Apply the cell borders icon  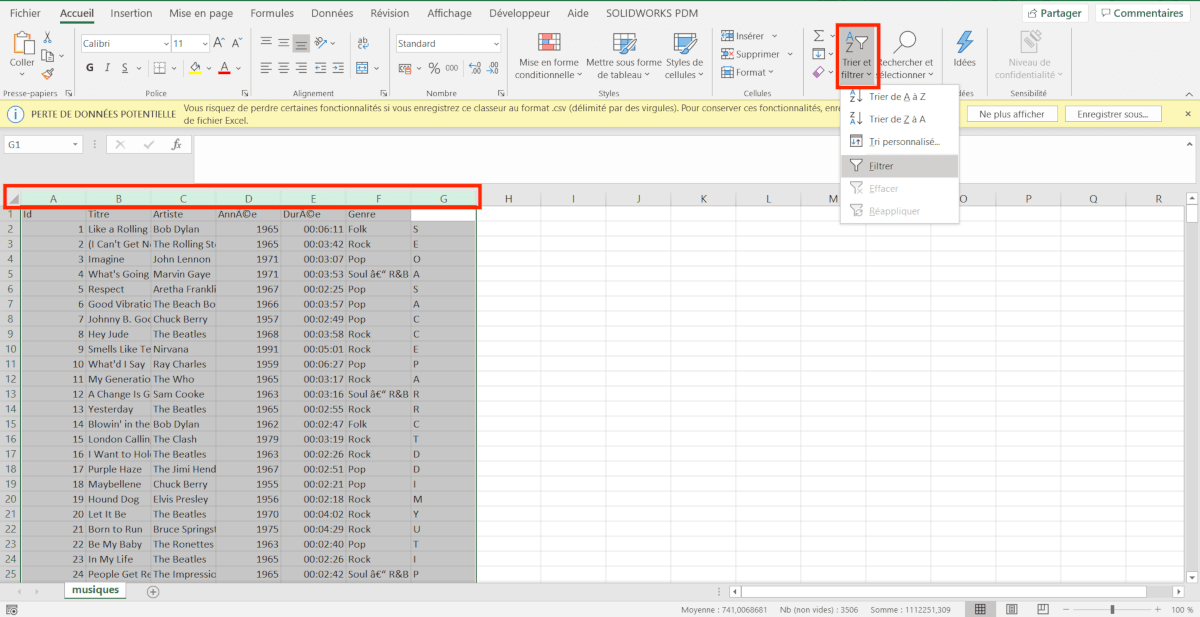[x=160, y=68]
